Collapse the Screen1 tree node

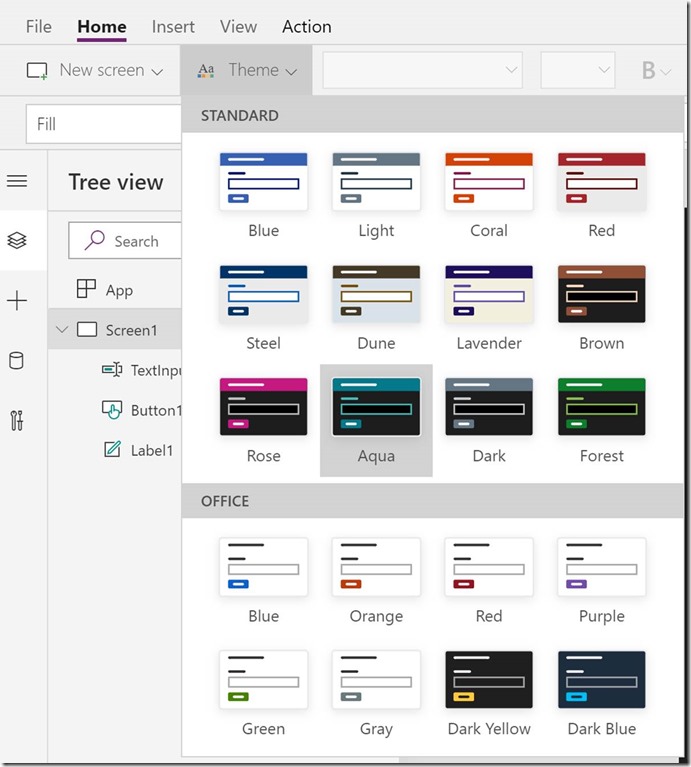tap(62, 330)
